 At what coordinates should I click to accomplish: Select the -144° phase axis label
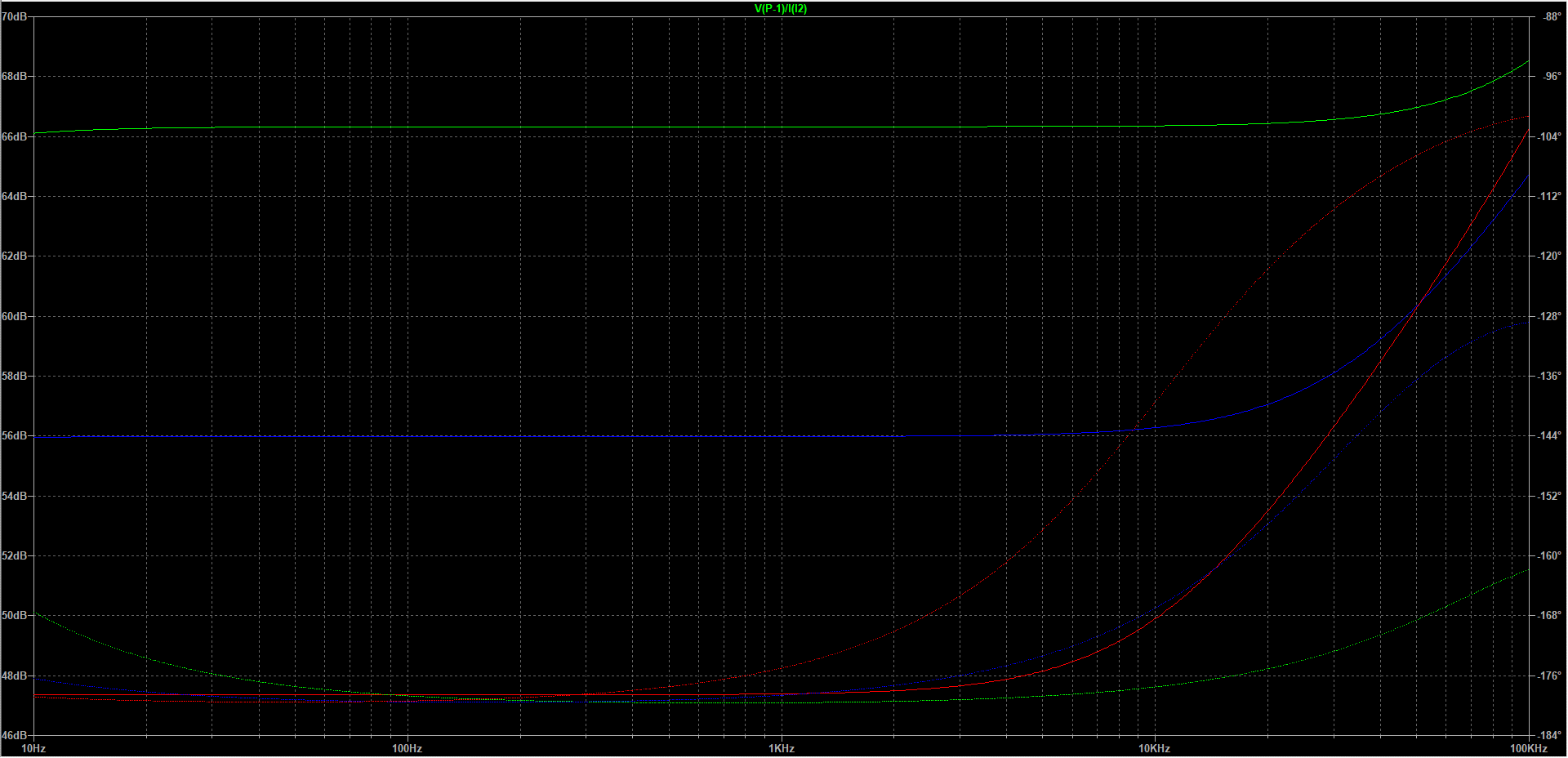click(1549, 435)
